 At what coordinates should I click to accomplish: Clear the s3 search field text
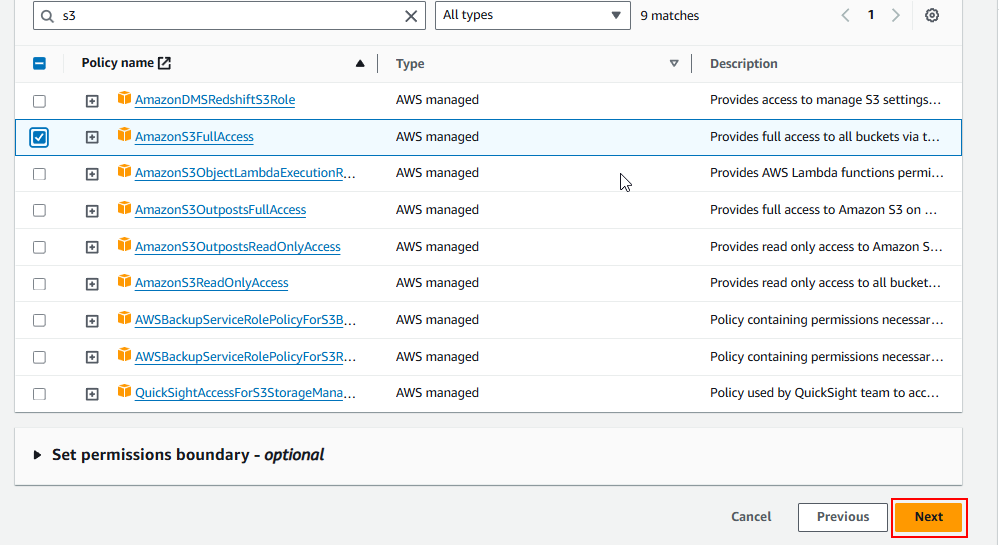point(411,16)
